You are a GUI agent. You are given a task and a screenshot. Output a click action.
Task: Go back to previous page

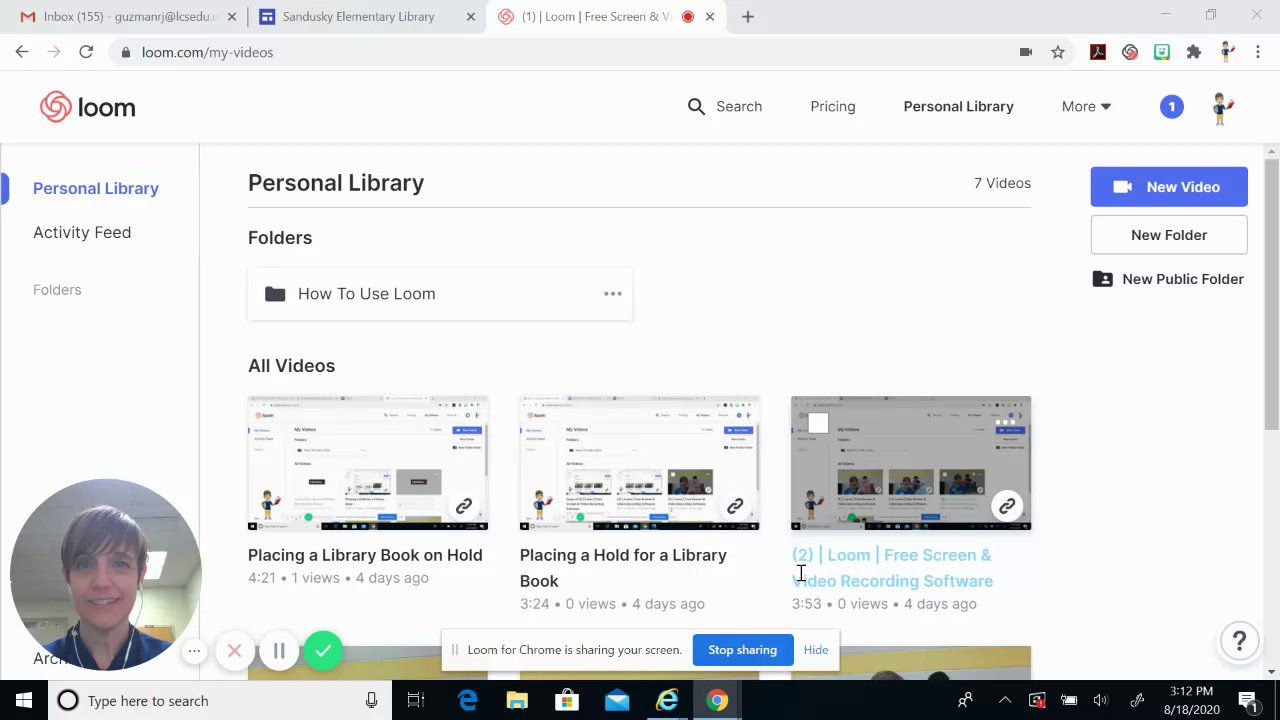(22, 52)
